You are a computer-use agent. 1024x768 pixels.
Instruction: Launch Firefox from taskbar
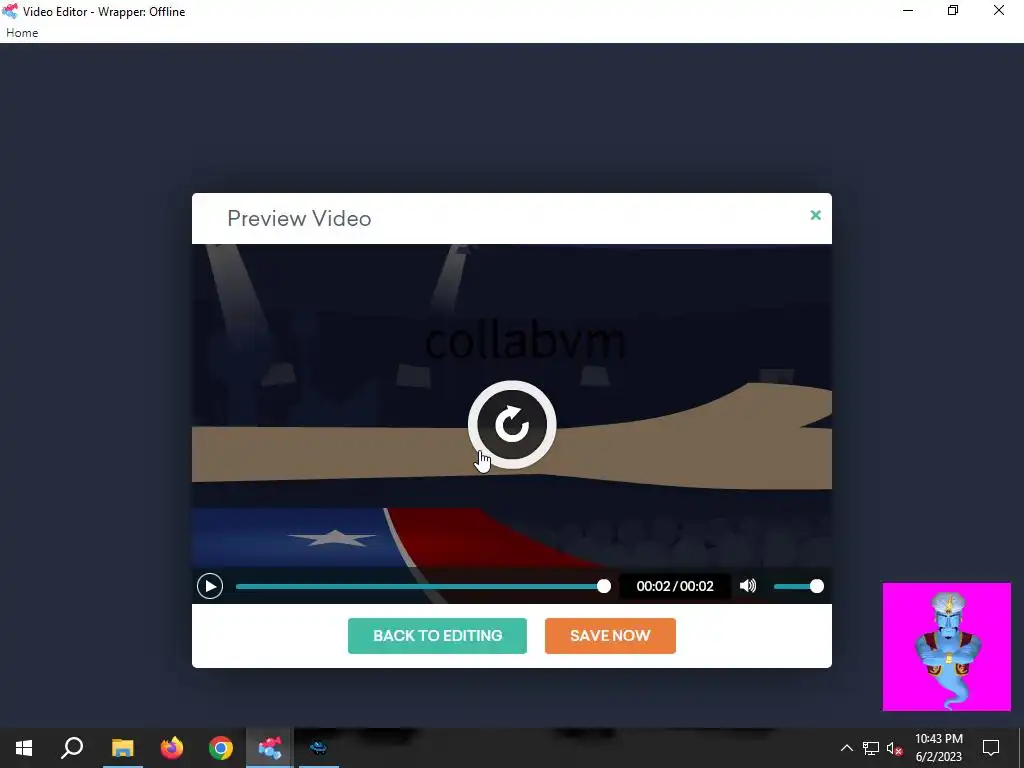click(172, 748)
